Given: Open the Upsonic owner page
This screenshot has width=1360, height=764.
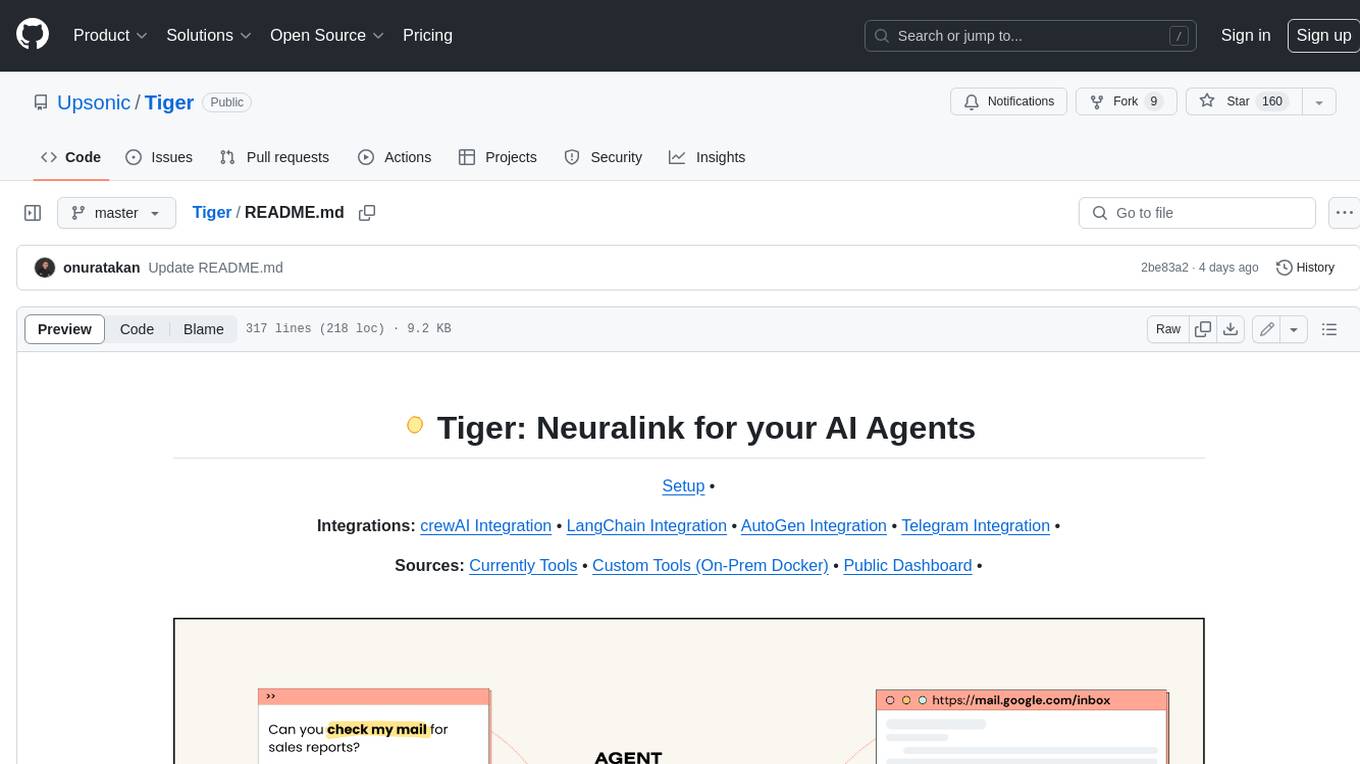Looking at the screenshot, I should (x=93, y=102).
